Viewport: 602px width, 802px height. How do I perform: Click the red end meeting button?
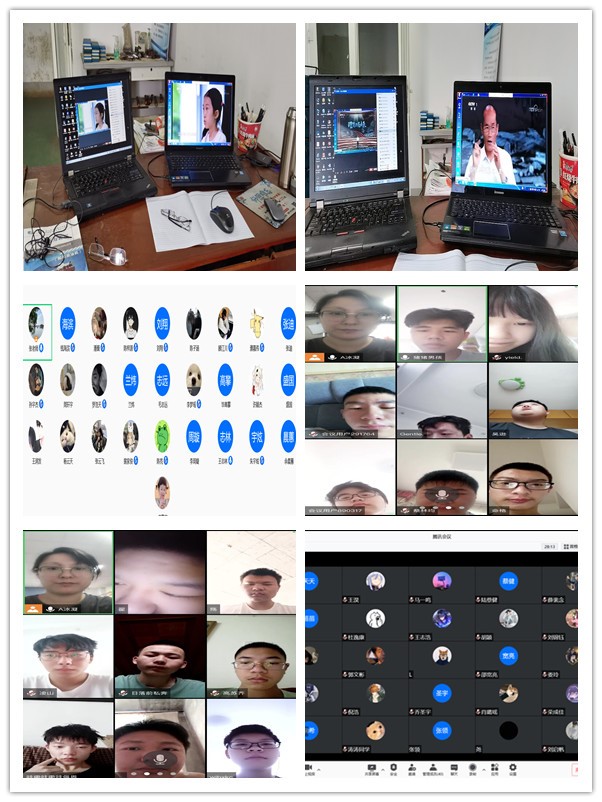[x=574, y=769]
